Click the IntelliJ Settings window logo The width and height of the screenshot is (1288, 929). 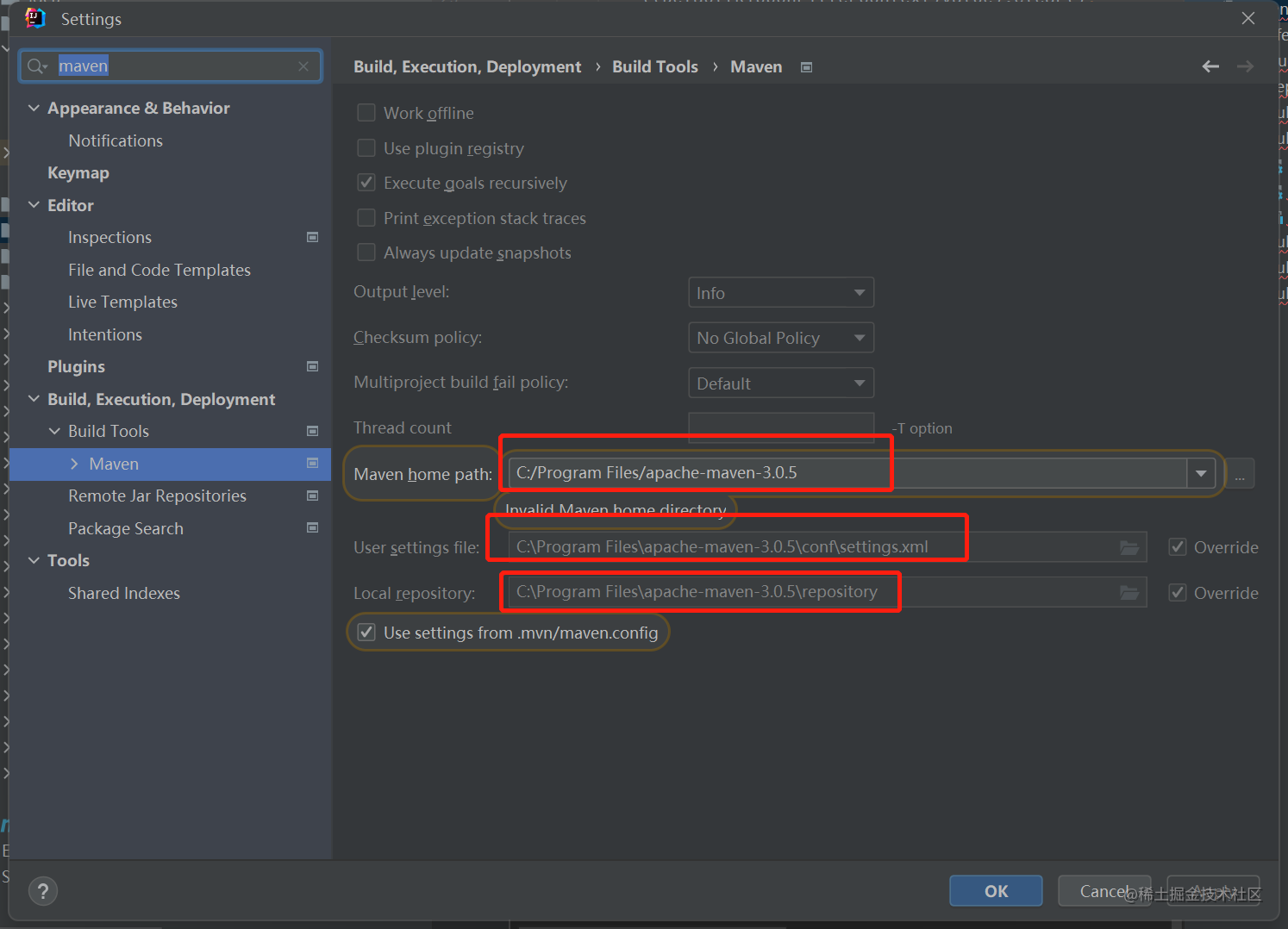click(34, 18)
